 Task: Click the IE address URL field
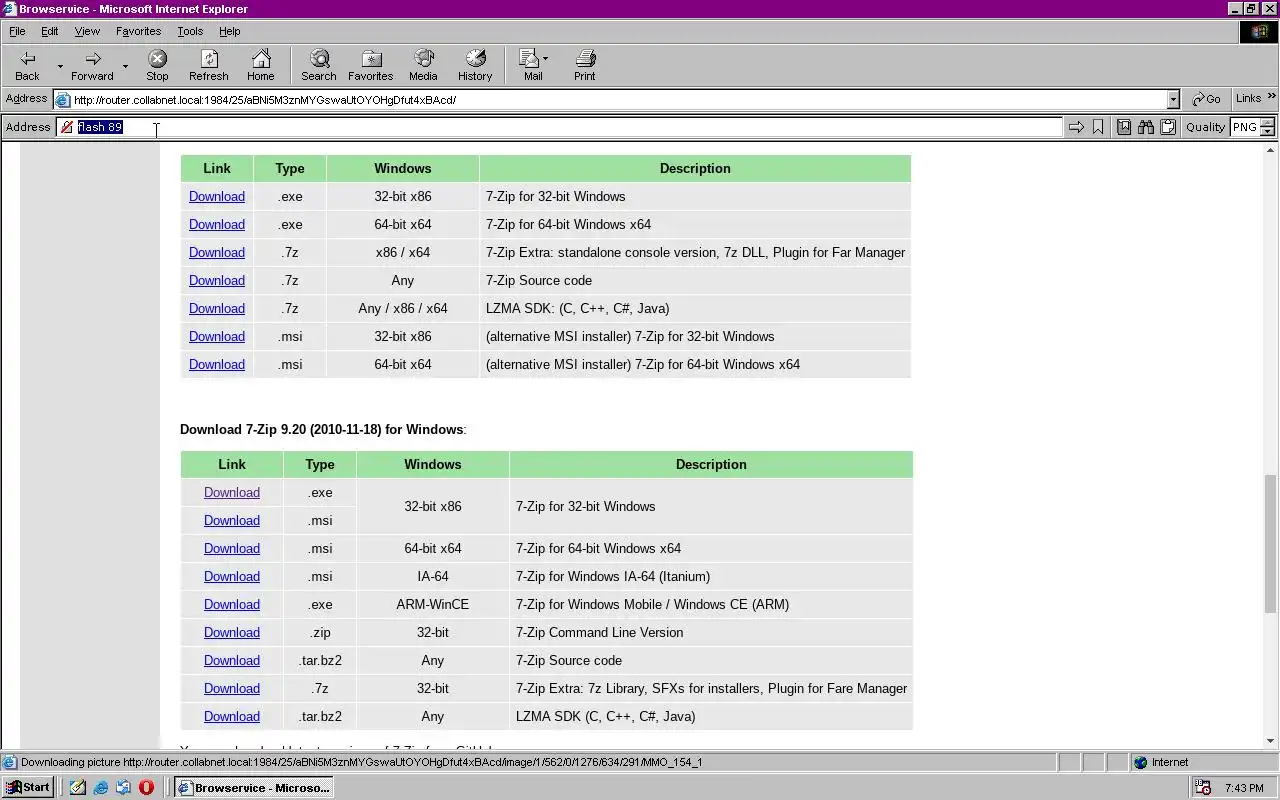point(618,100)
